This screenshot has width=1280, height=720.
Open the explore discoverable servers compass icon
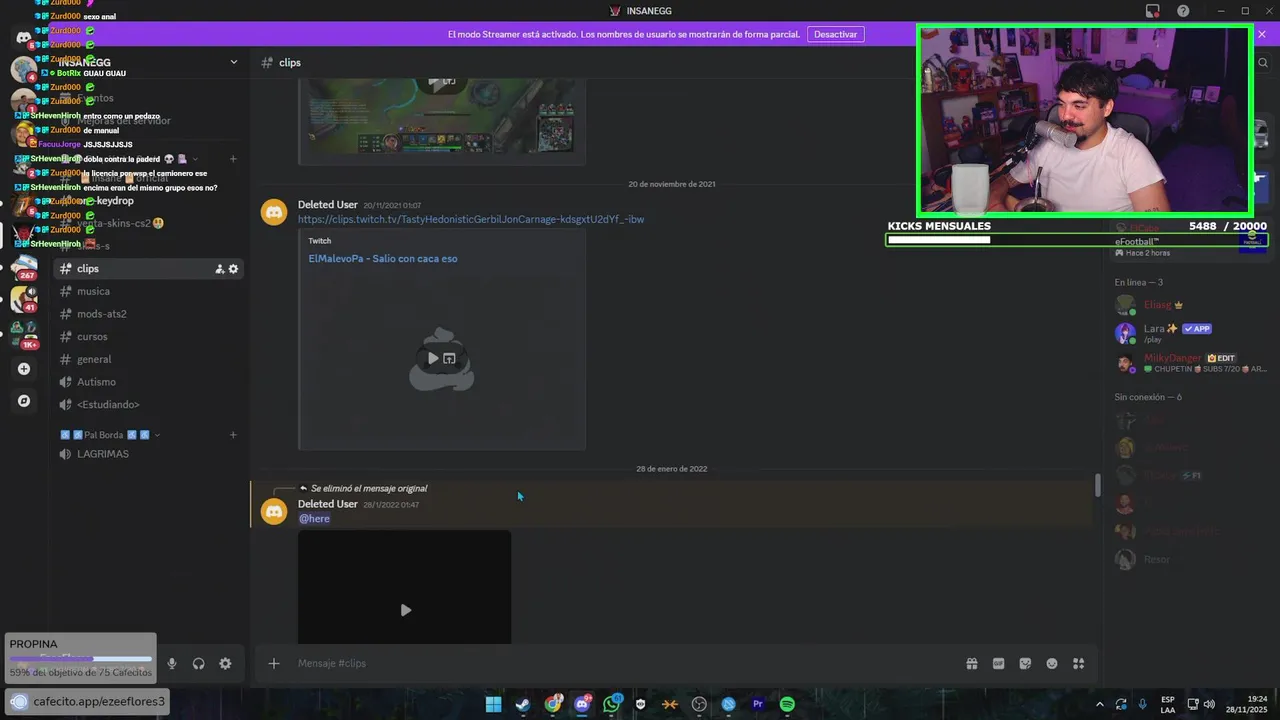click(x=24, y=401)
